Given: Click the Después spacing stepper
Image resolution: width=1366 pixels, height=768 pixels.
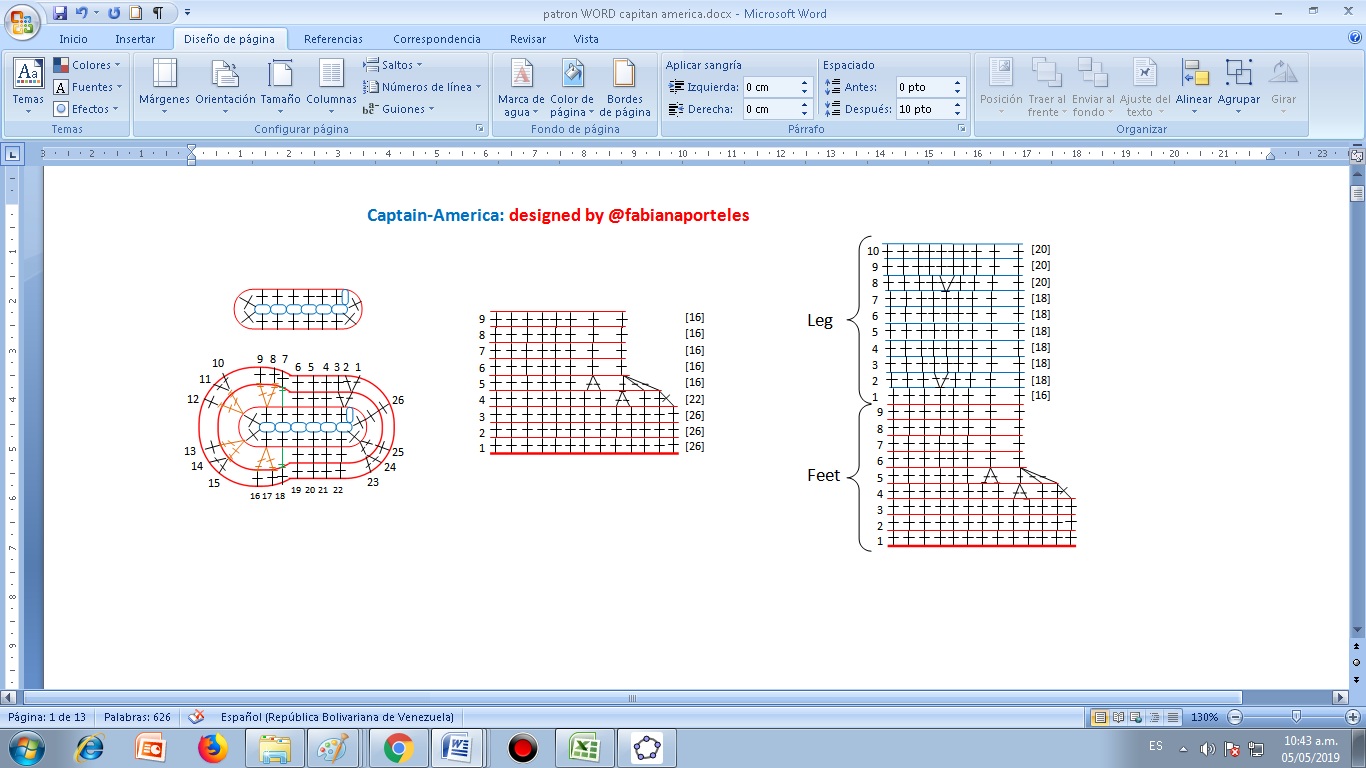Looking at the screenshot, I should [957, 109].
